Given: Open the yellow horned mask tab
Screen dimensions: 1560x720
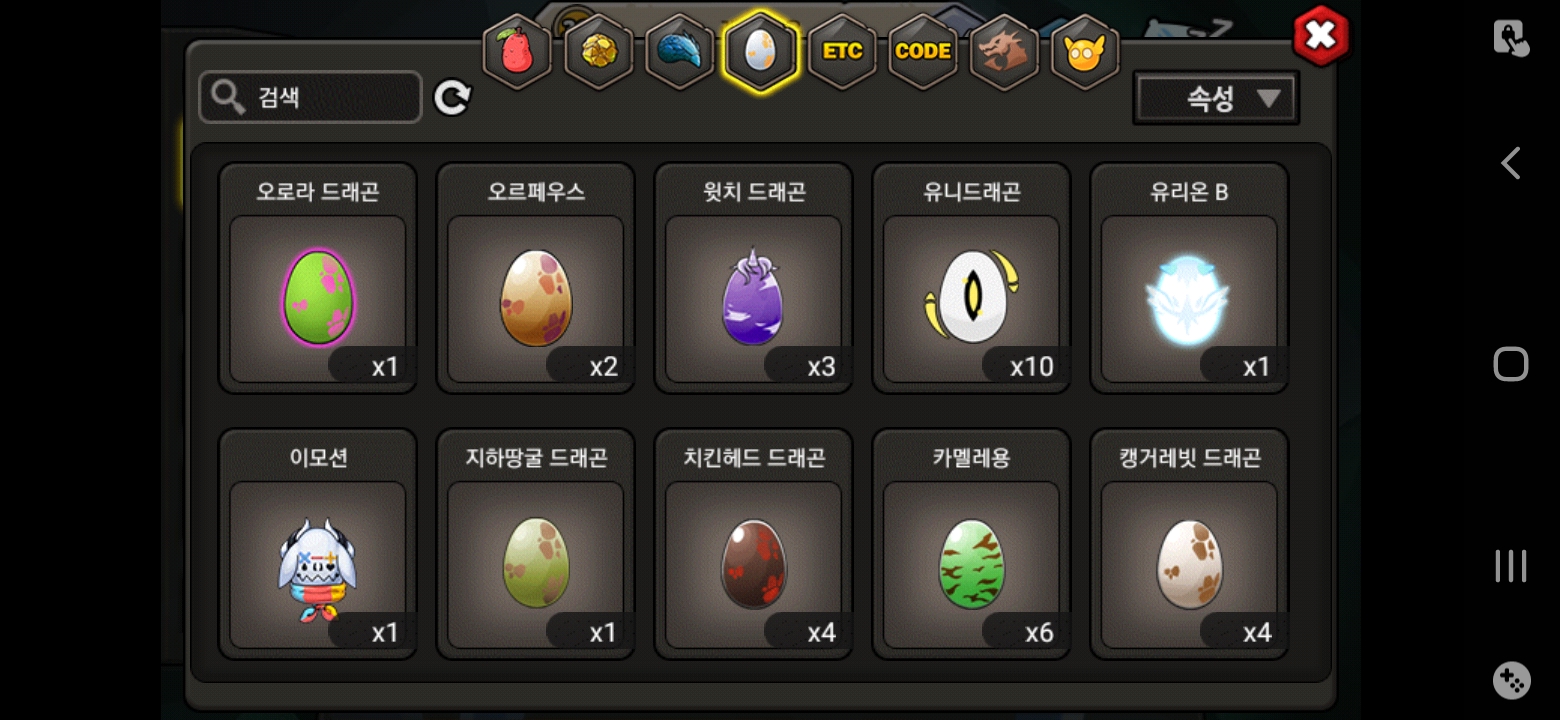Looking at the screenshot, I should pos(1085,52).
